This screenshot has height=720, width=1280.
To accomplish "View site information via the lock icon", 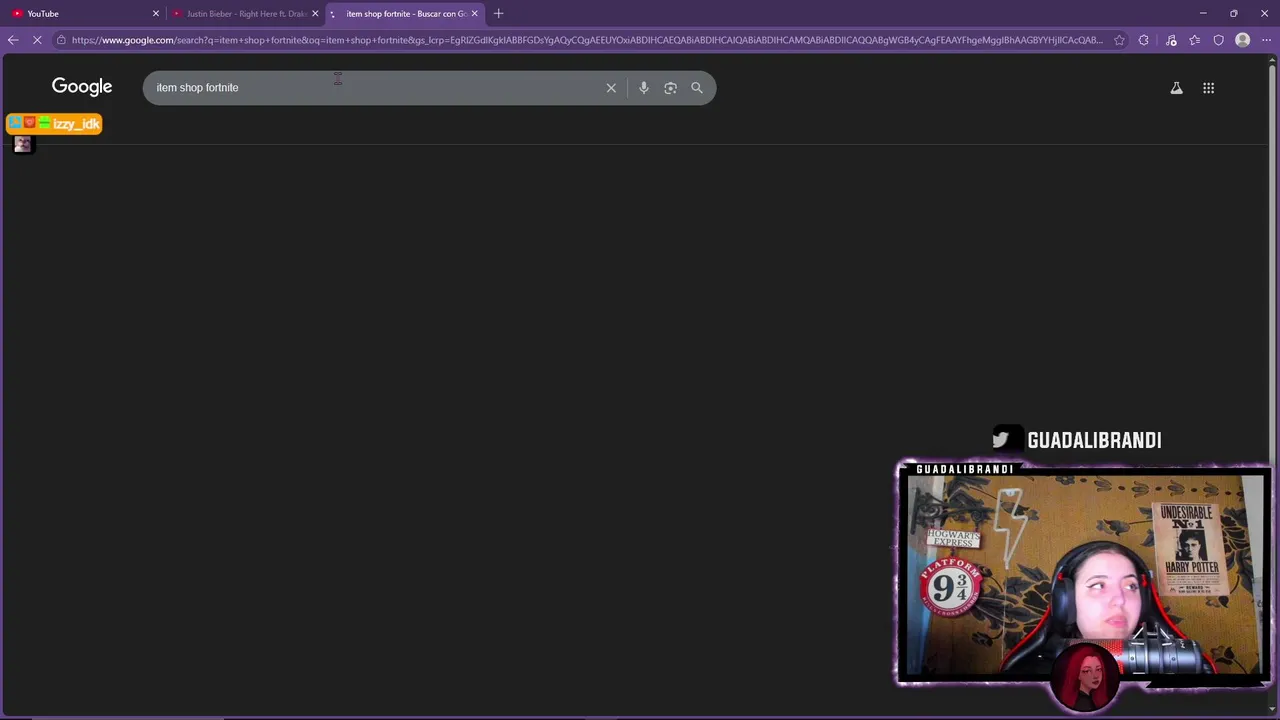I will click(x=62, y=40).
